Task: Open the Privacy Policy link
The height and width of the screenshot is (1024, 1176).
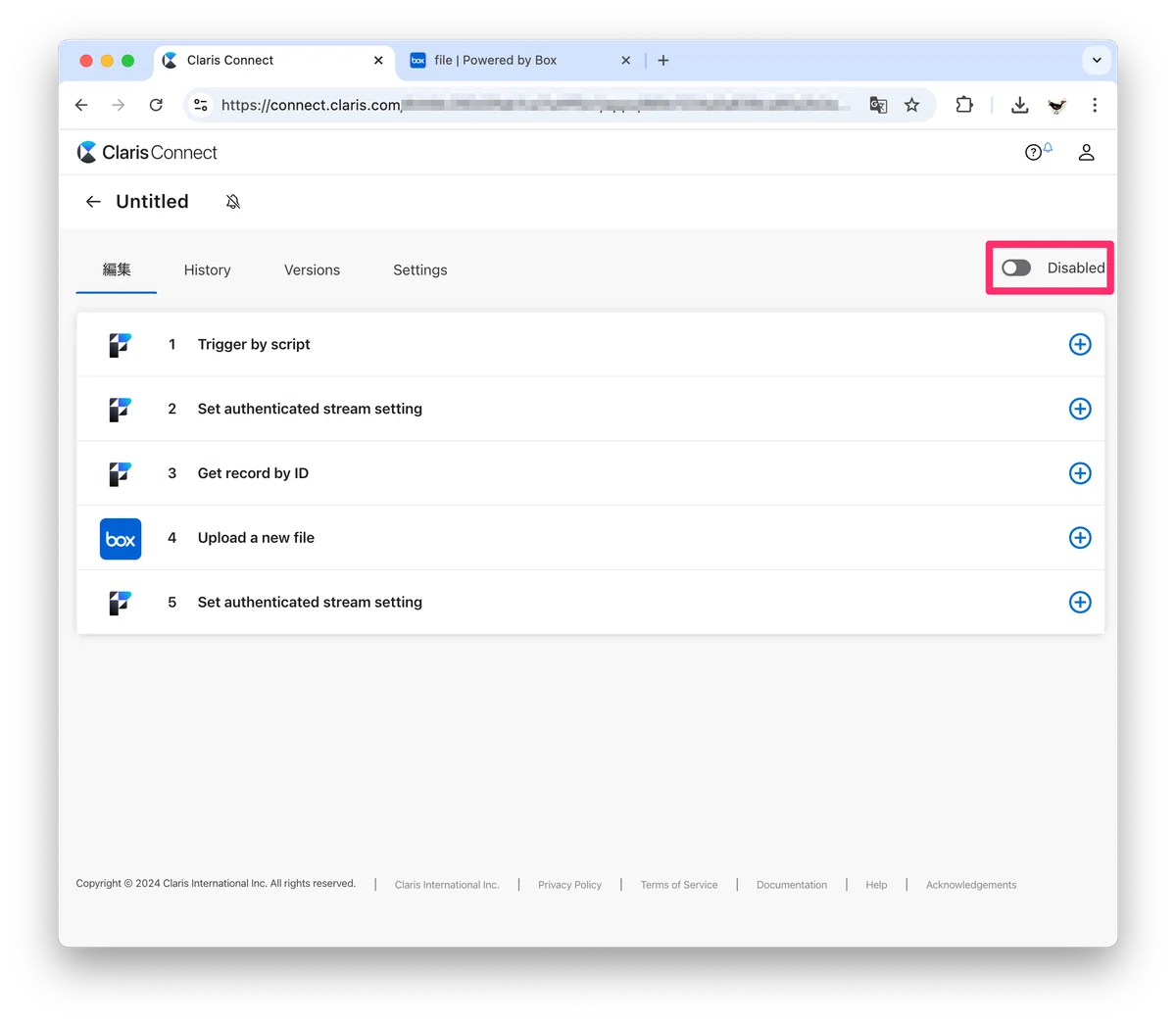Action: [x=569, y=885]
